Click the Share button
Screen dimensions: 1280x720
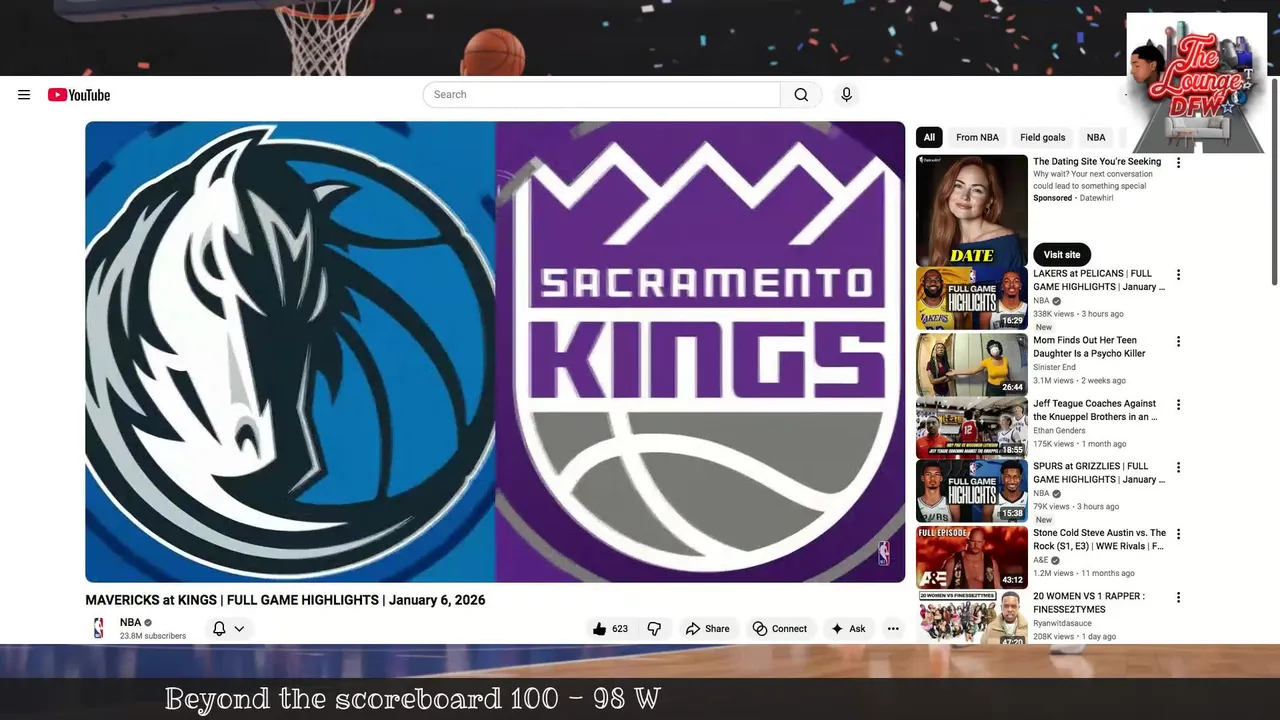[x=707, y=629]
